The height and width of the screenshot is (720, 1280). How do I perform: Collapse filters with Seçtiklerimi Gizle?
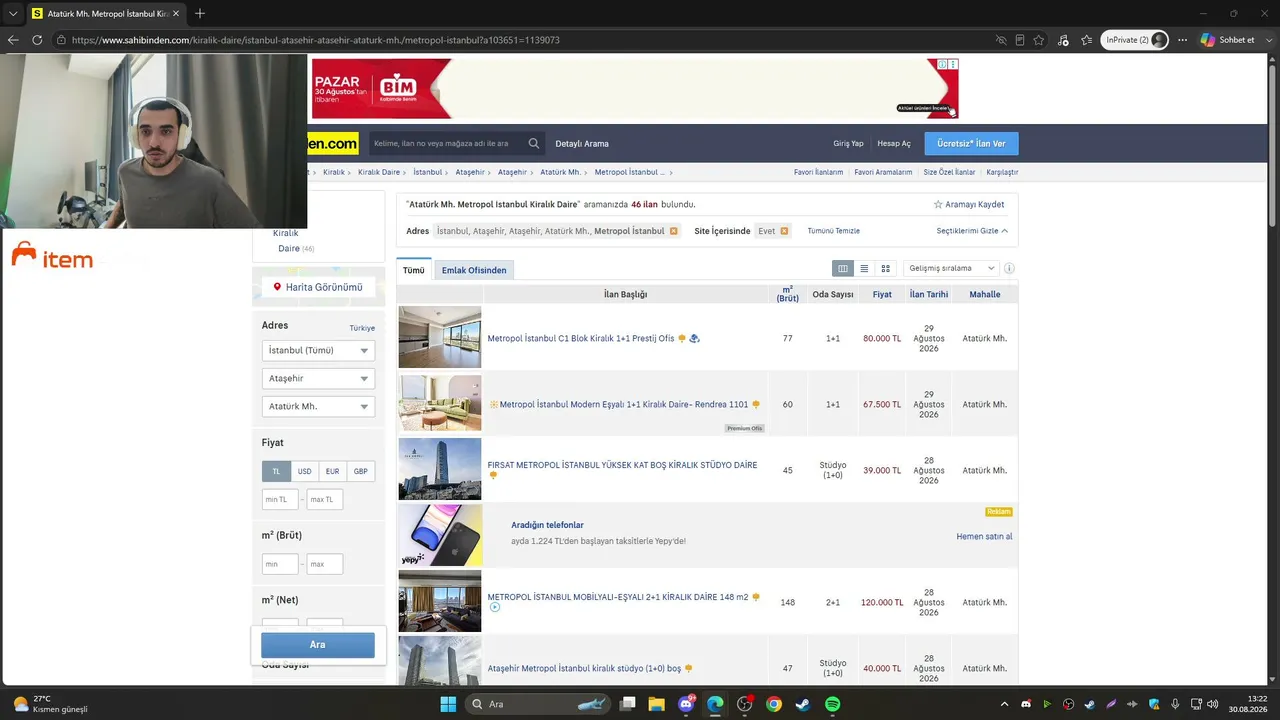click(x=972, y=231)
